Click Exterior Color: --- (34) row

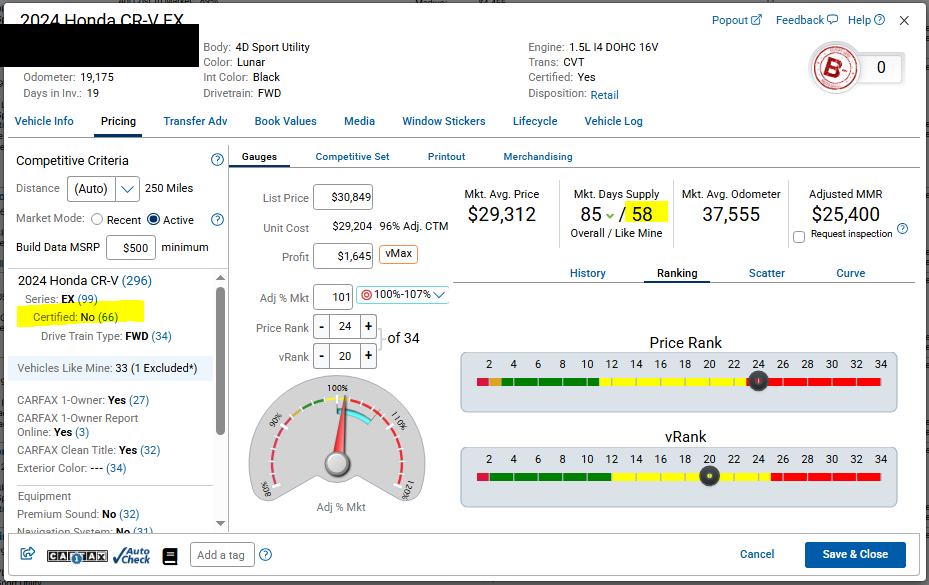(x=72, y=468)
